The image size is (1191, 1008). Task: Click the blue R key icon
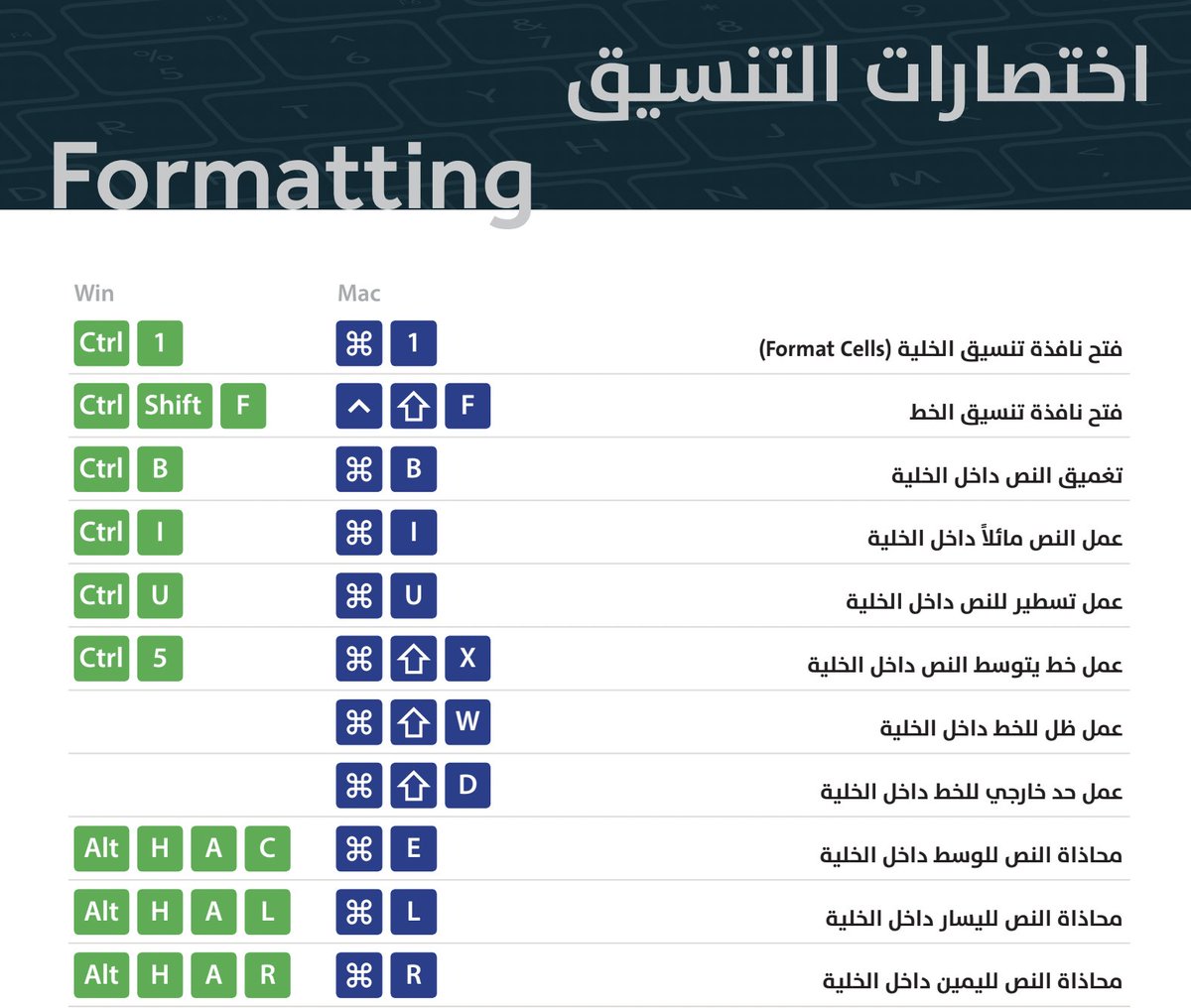point(414,975)
